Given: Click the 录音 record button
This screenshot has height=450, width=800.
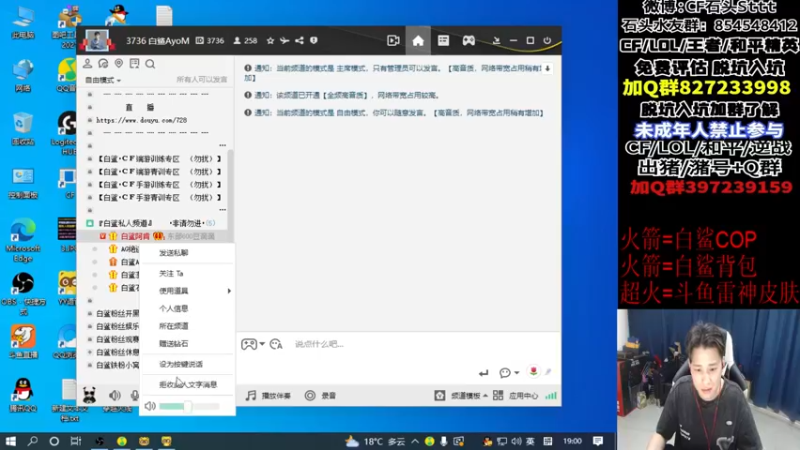Looking at the screenshot, I should click(320, 396).
